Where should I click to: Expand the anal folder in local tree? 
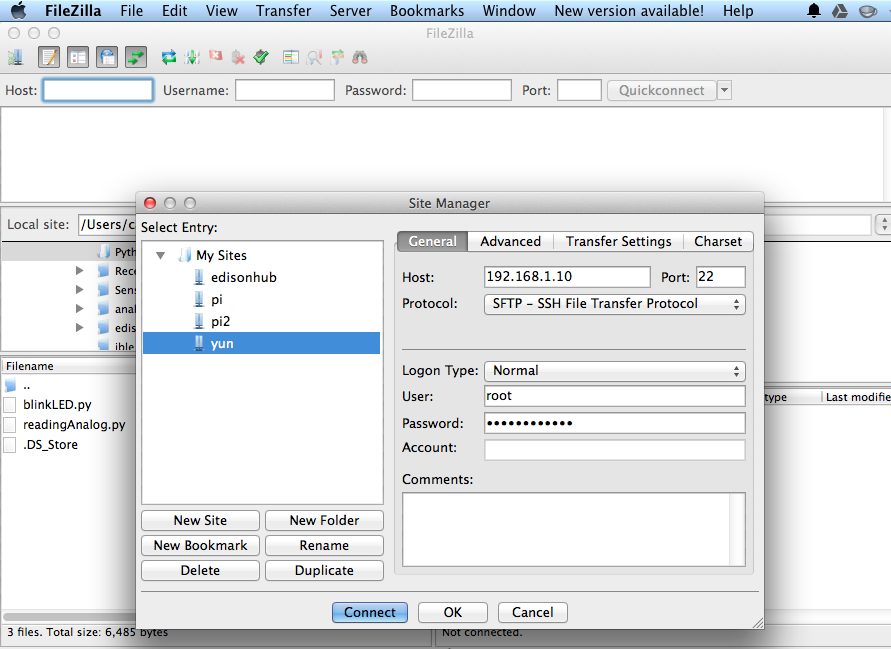point(80,309)
